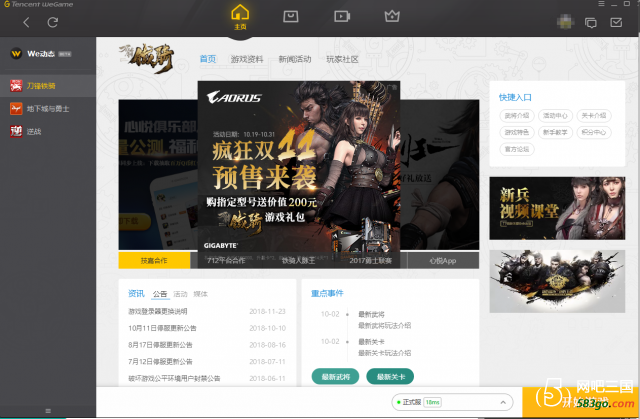The image size is (640, 419).
Task: Click the 逆战 red icon
Action: (x=16, y=131)
